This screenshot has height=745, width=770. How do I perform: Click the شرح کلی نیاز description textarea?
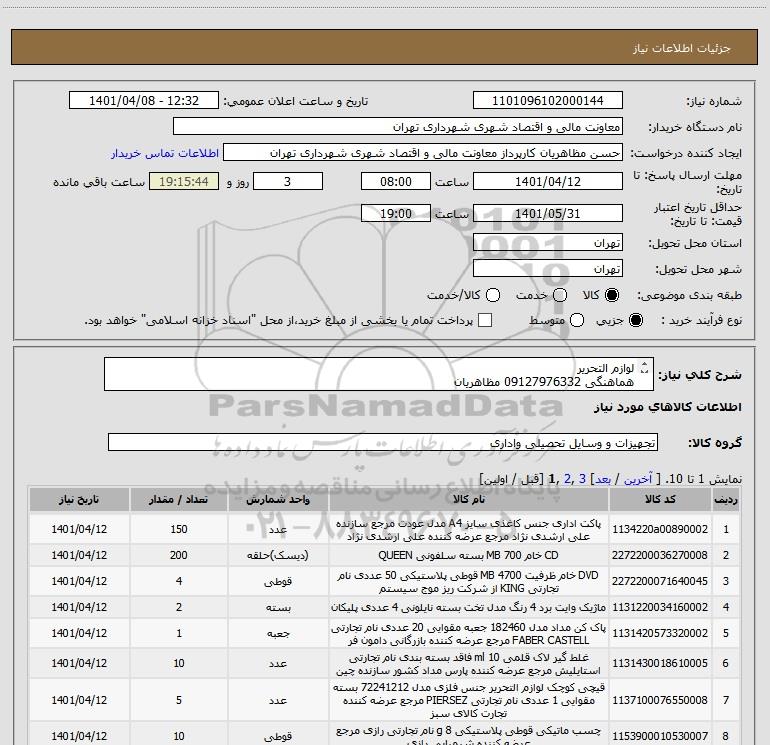[x=379, y=374]
